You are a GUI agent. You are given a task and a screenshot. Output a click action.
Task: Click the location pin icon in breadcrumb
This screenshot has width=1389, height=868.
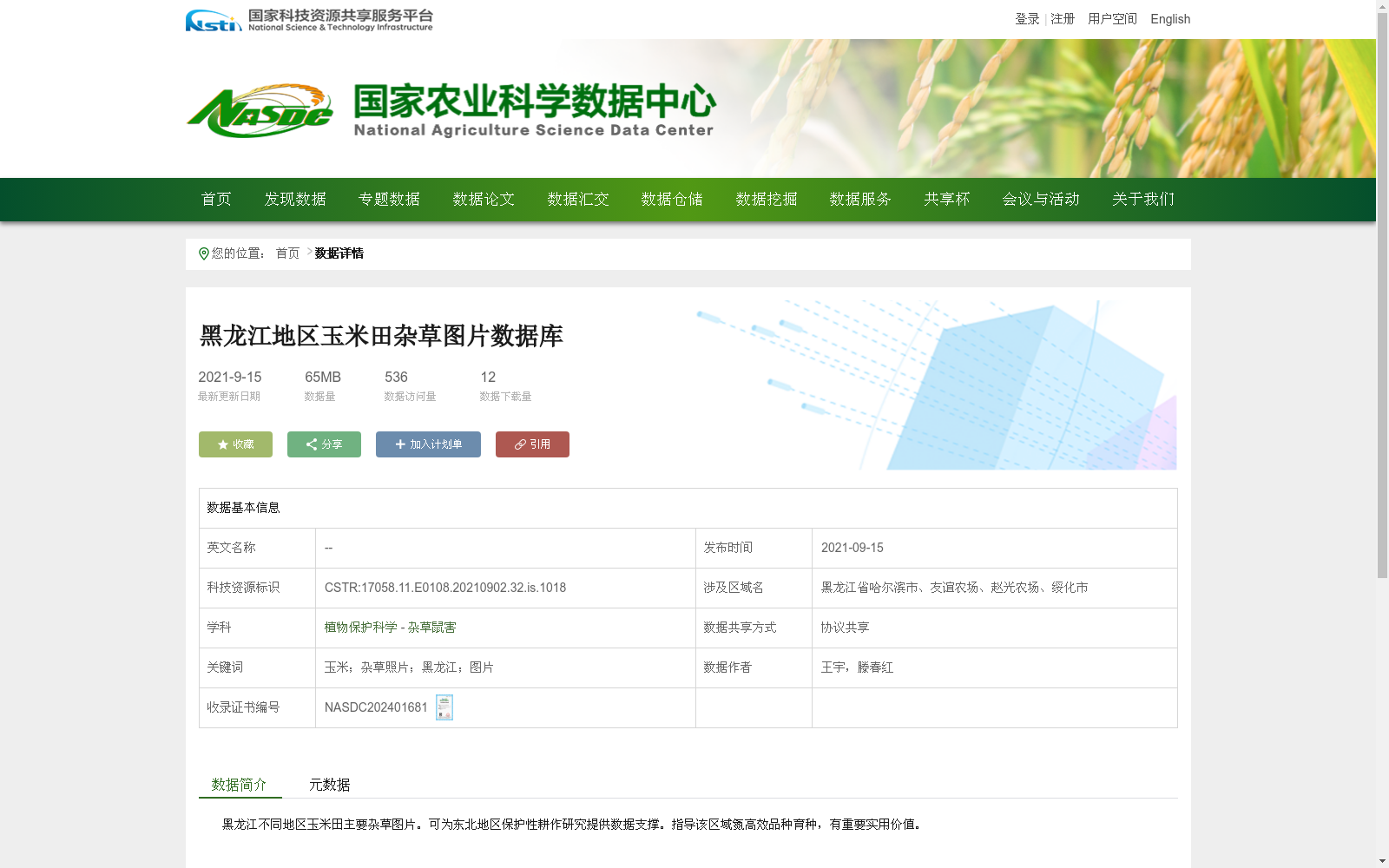tap(204, 253)
